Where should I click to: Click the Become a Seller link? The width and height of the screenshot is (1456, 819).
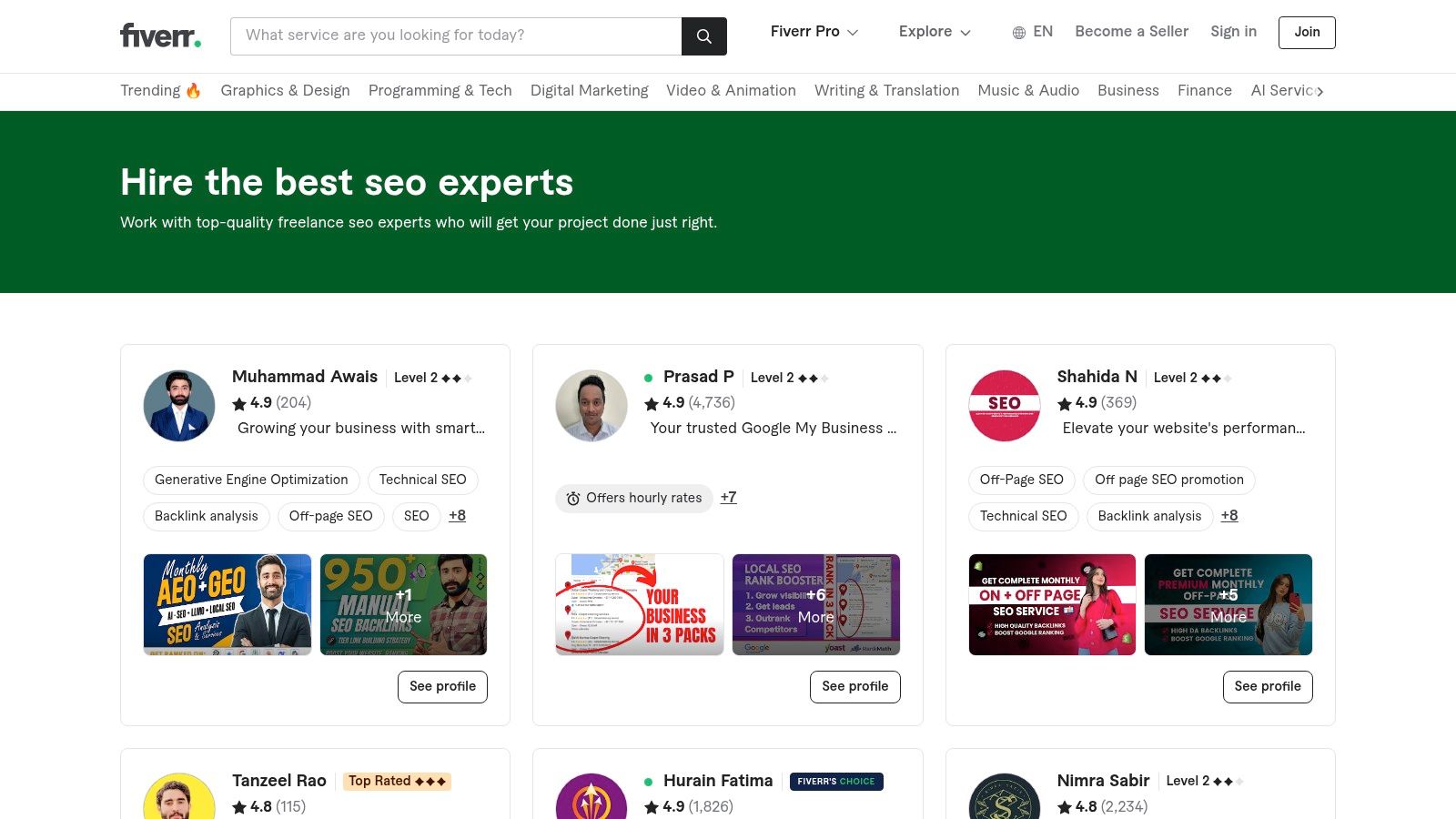click(x=1131, y=32)
